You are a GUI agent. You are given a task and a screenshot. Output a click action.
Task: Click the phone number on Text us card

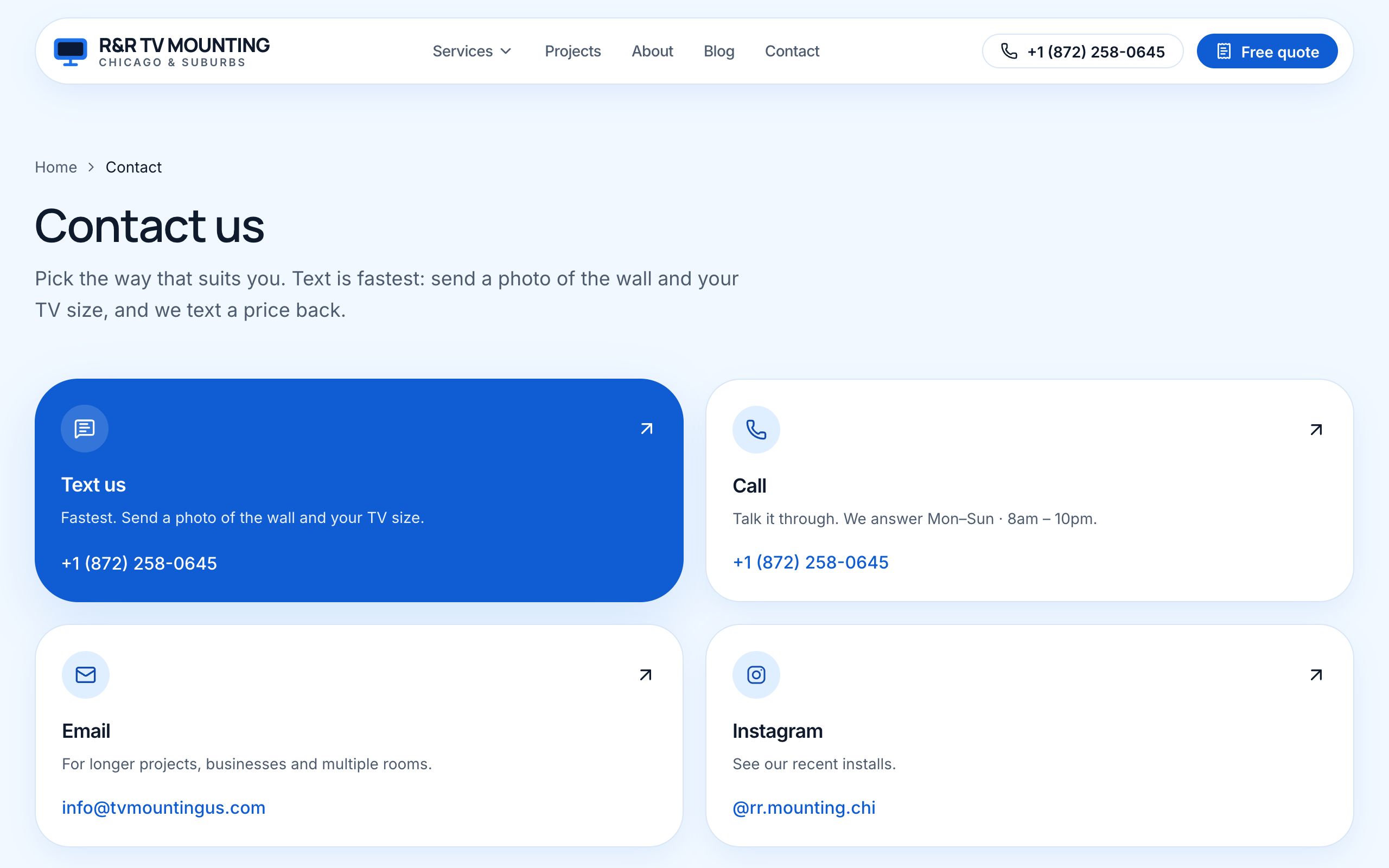click(139, 563)
